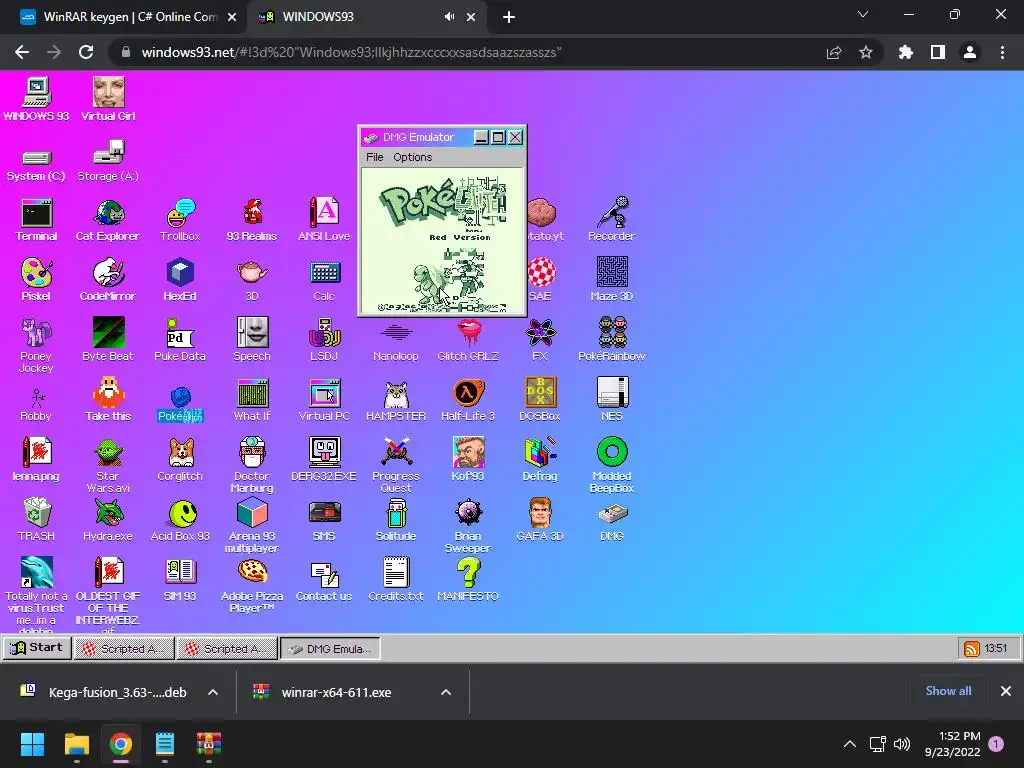The width and height of the screenshot is (1024, 768).
Task: Click Show all downloads link
Action: point(948,691)
